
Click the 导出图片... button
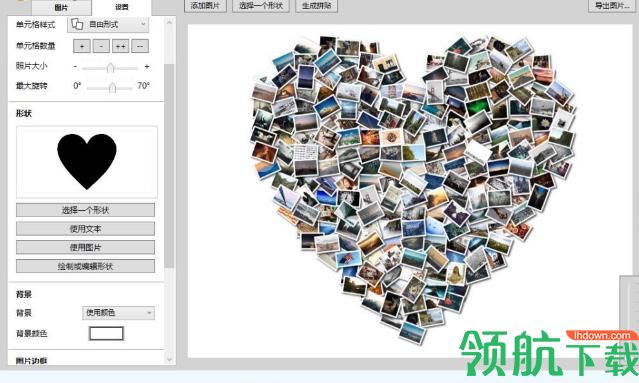[x=612, y=6]
